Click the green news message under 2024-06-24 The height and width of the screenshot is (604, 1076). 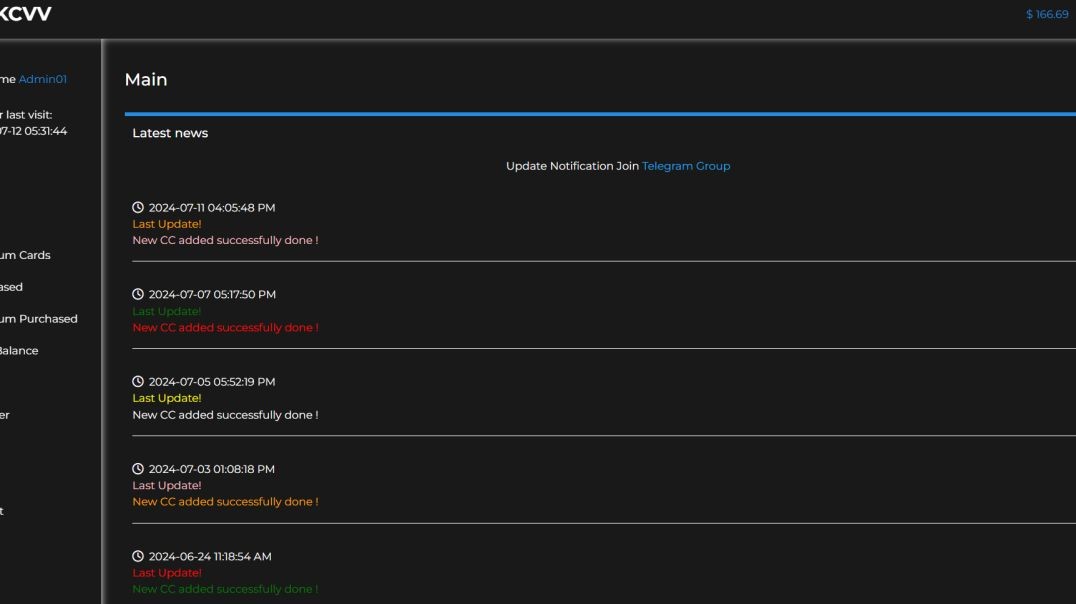pyautogui.click(x=225, y=589)
